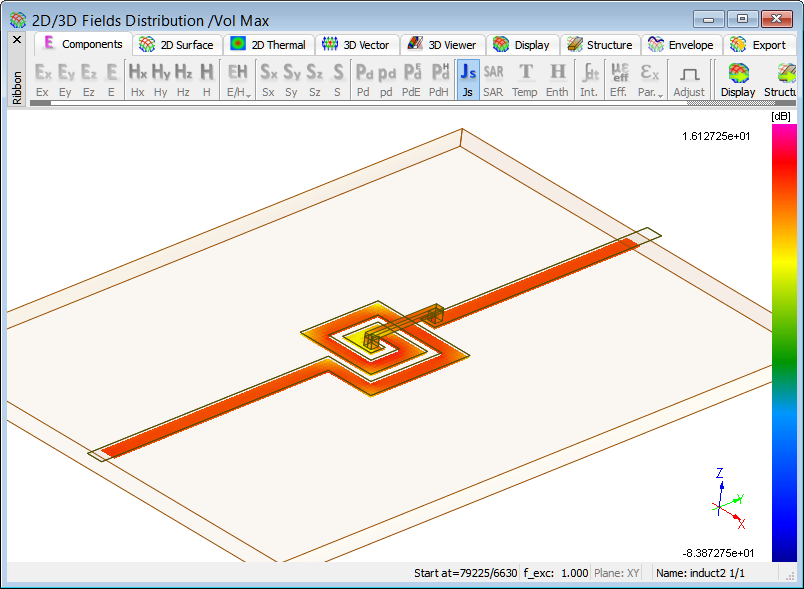Choose the Hz magnetic field component
This screenshot has width=804, height=589.
point(183,80)
